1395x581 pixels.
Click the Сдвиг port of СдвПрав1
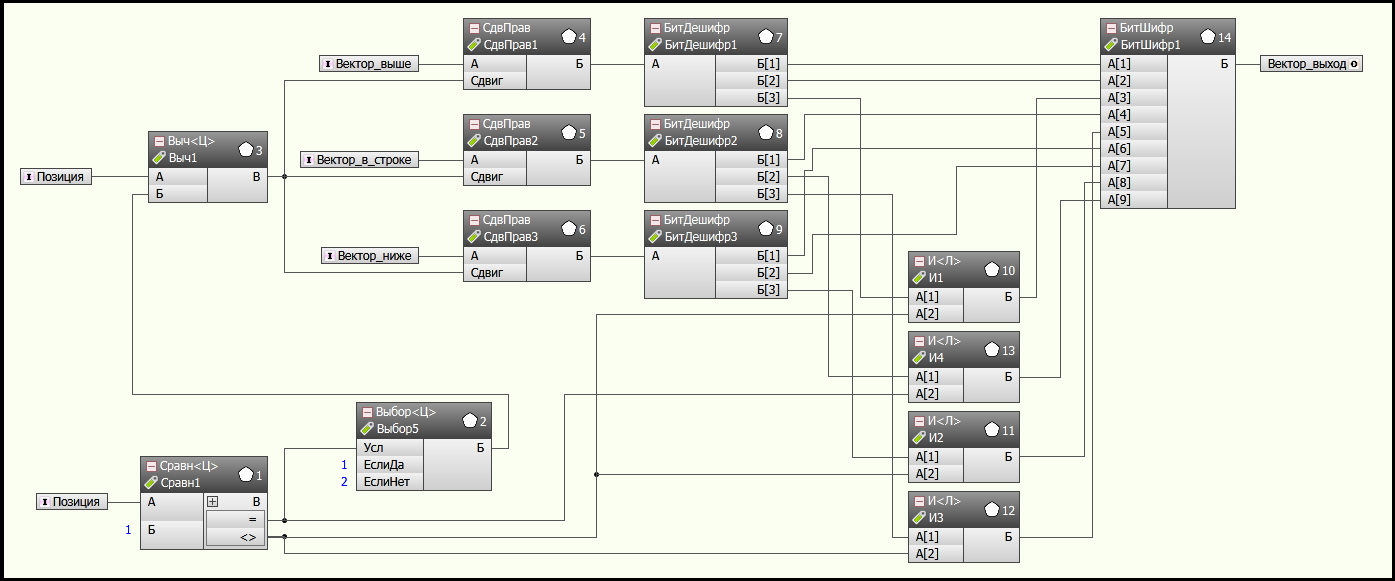tap(495, 81)
